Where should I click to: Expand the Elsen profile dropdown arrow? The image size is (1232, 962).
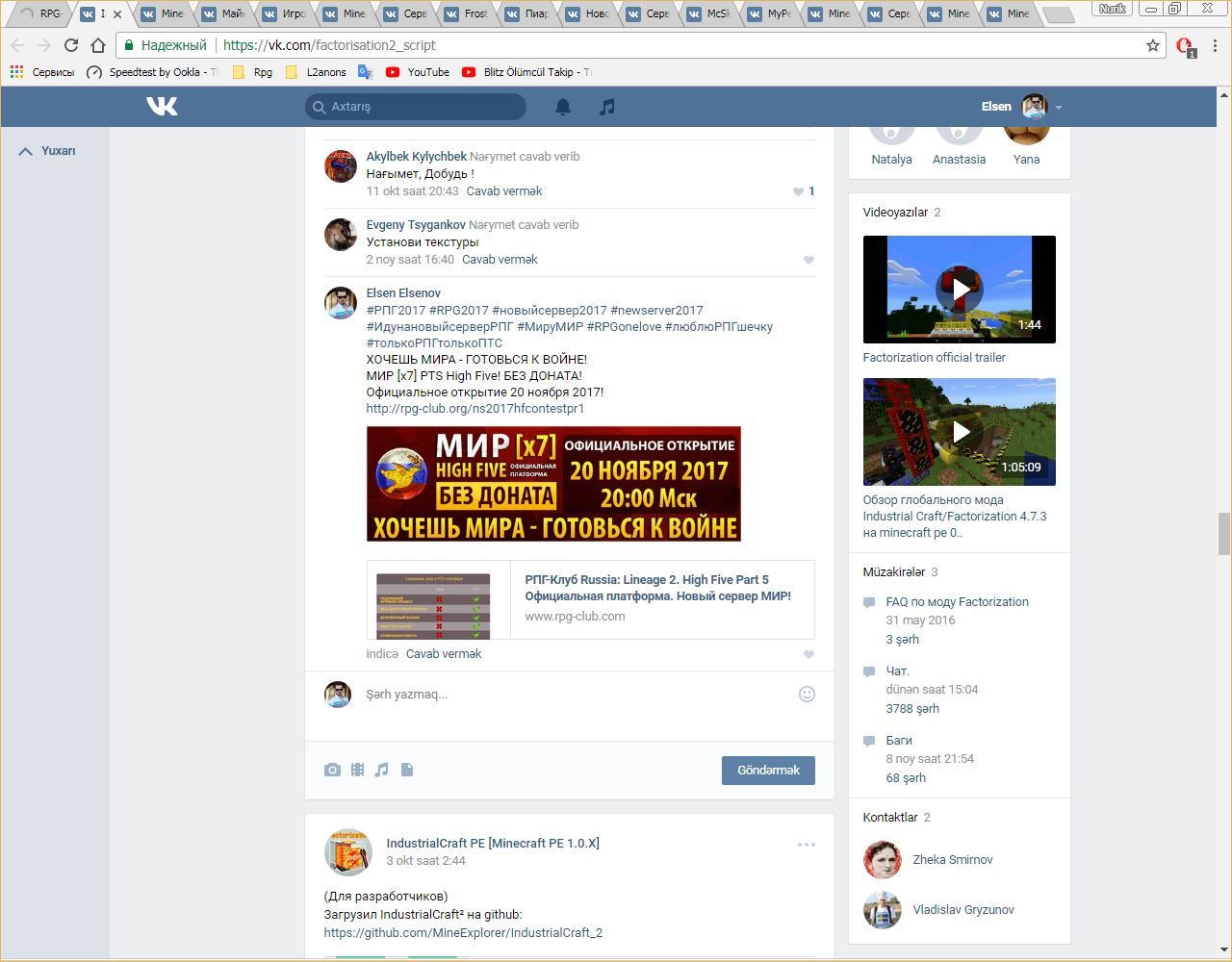pyautogui.click(x=1059, y=108)
